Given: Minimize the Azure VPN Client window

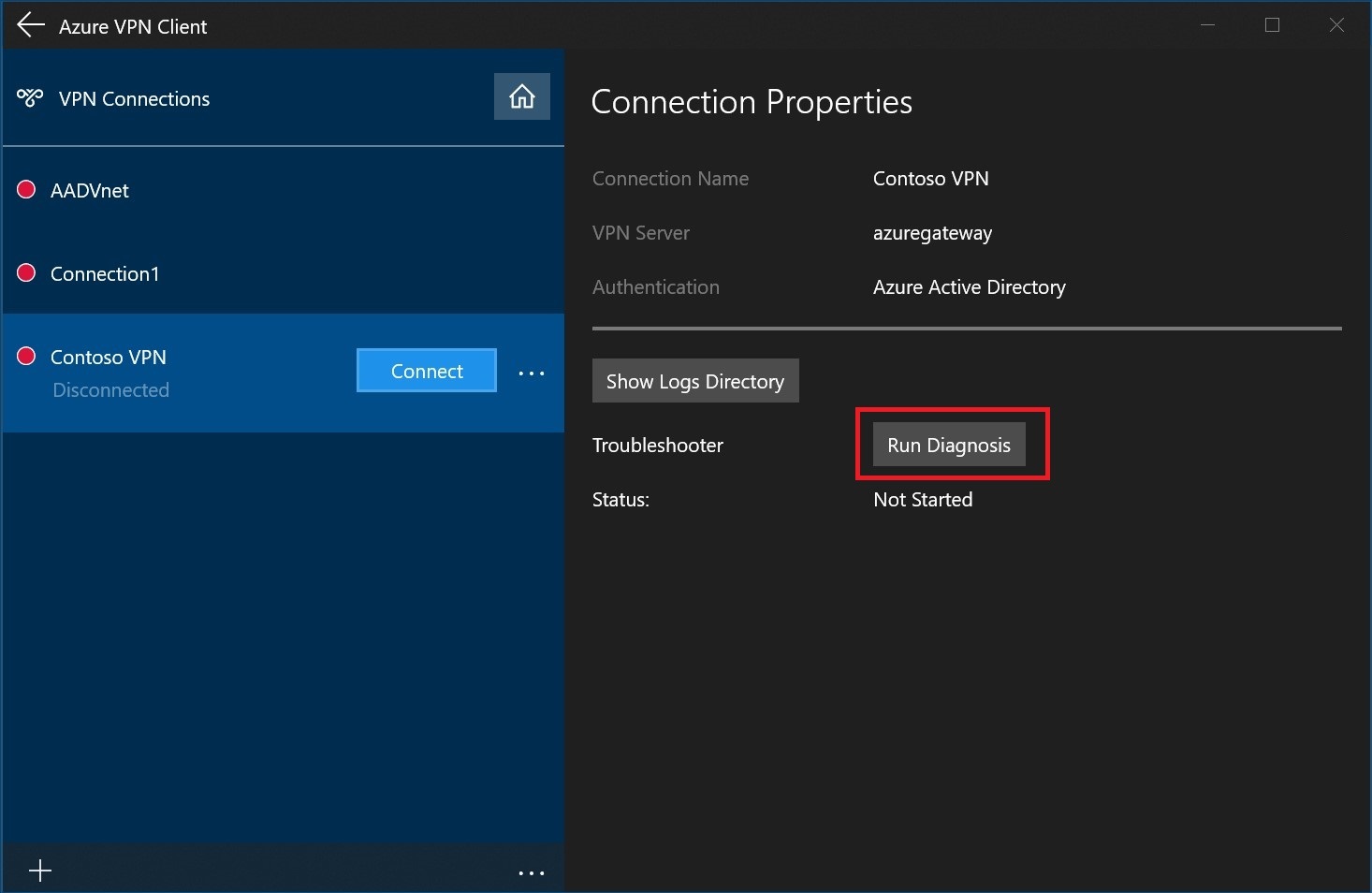Looking at the screenshot, I should tap(1207, 25).
